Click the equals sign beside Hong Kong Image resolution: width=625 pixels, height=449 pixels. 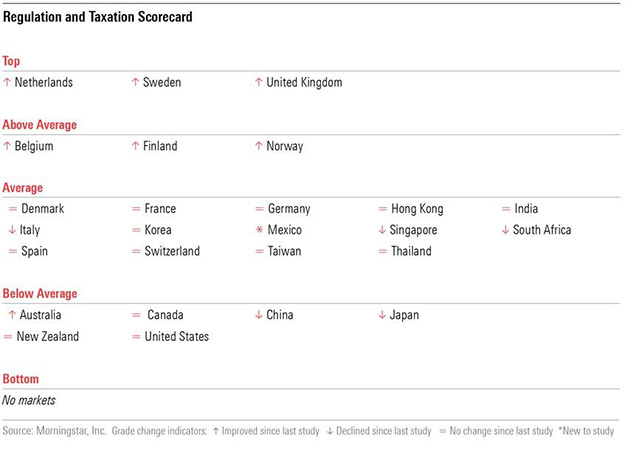[x=382, y=209]
